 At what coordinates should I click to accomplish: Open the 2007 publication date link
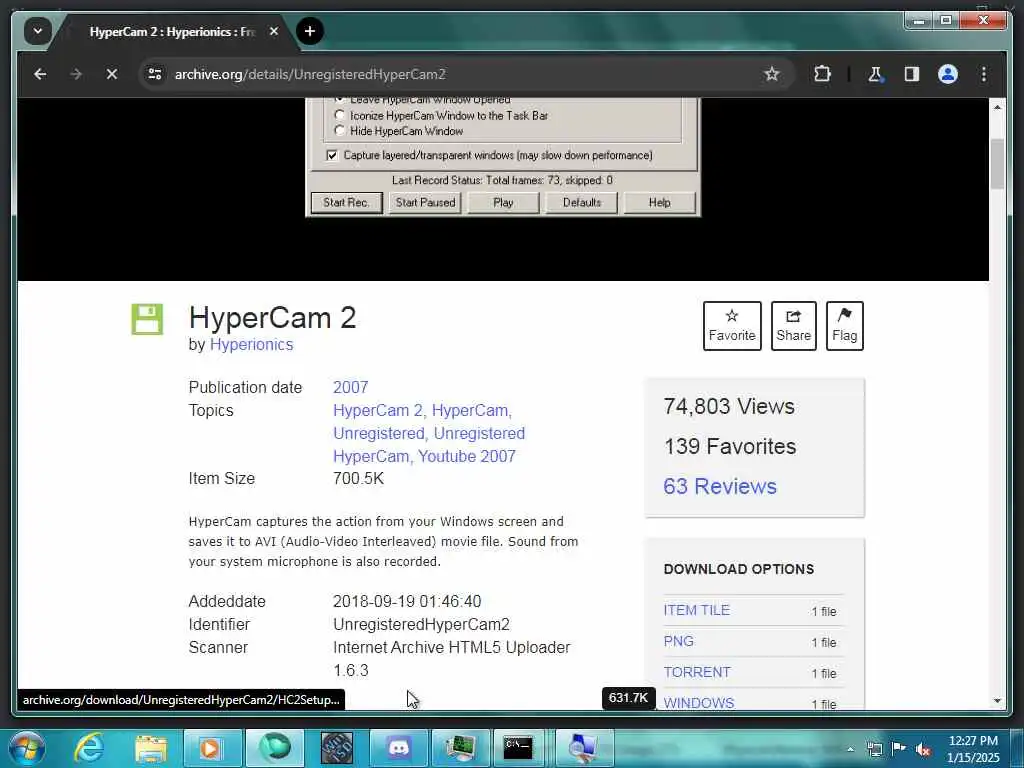(351, 387)
